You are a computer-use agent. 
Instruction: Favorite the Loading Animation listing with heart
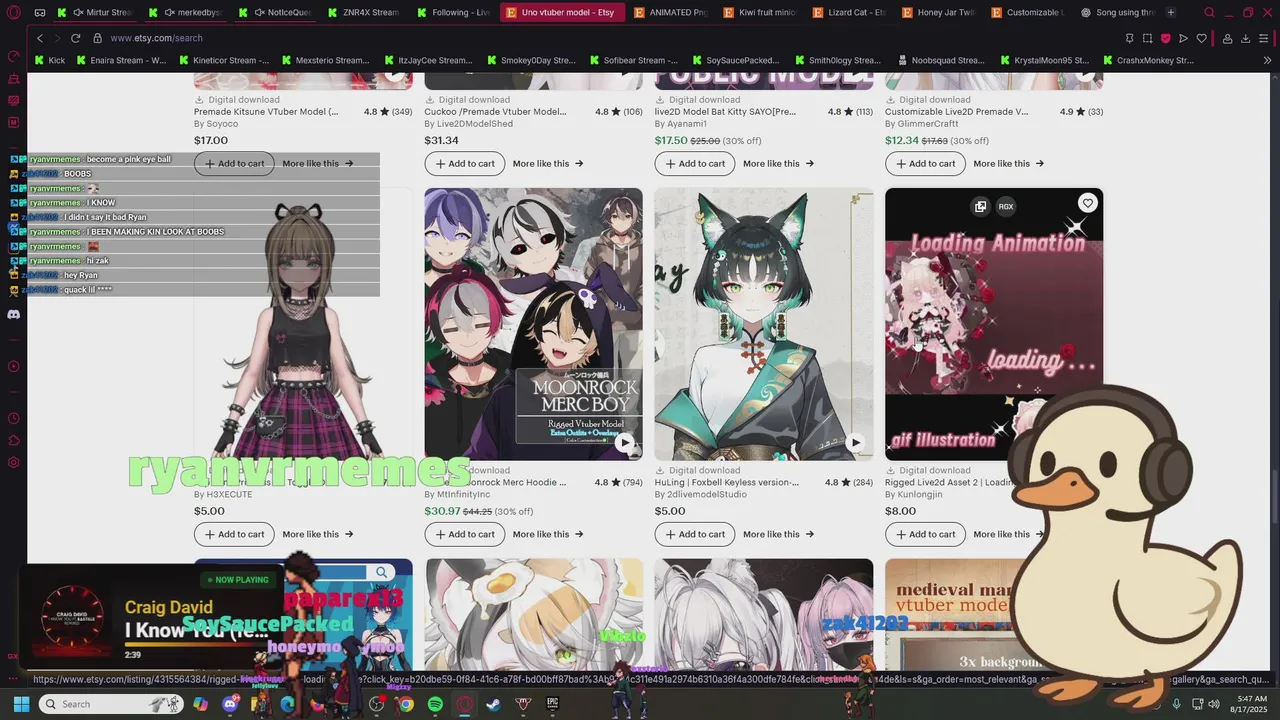click(x=1087, y=203)
